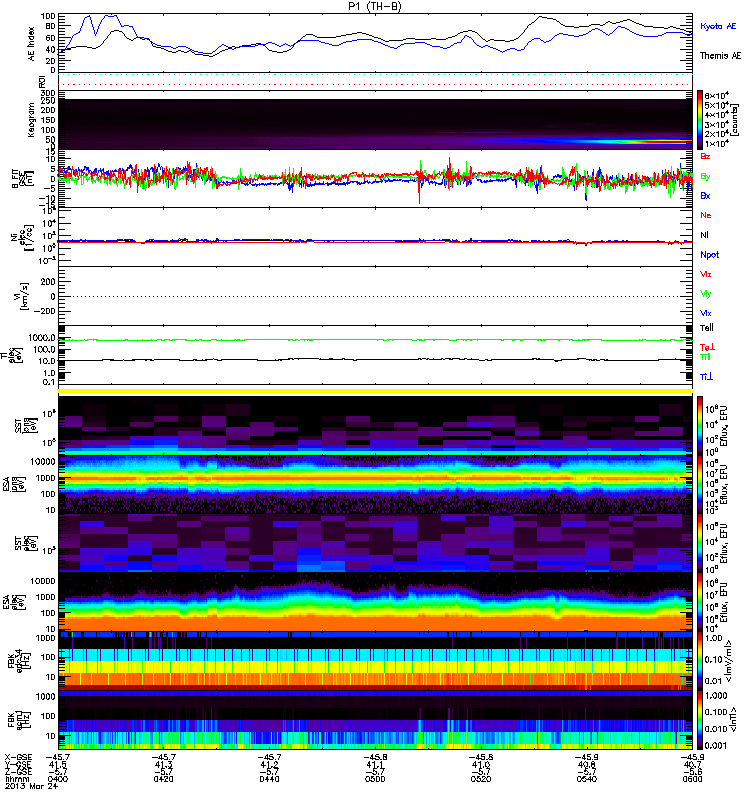Click the yellow bar above the SST ion spectrogram

pos(376,391)
